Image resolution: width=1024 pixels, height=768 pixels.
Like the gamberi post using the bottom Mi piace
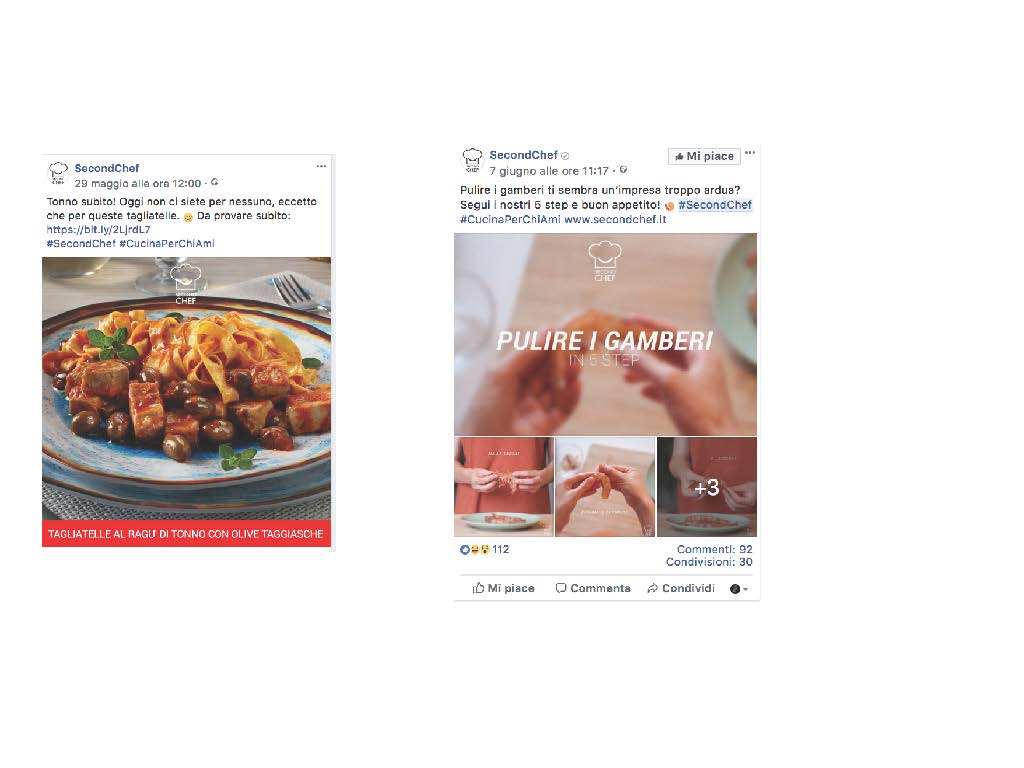(504, 588)
